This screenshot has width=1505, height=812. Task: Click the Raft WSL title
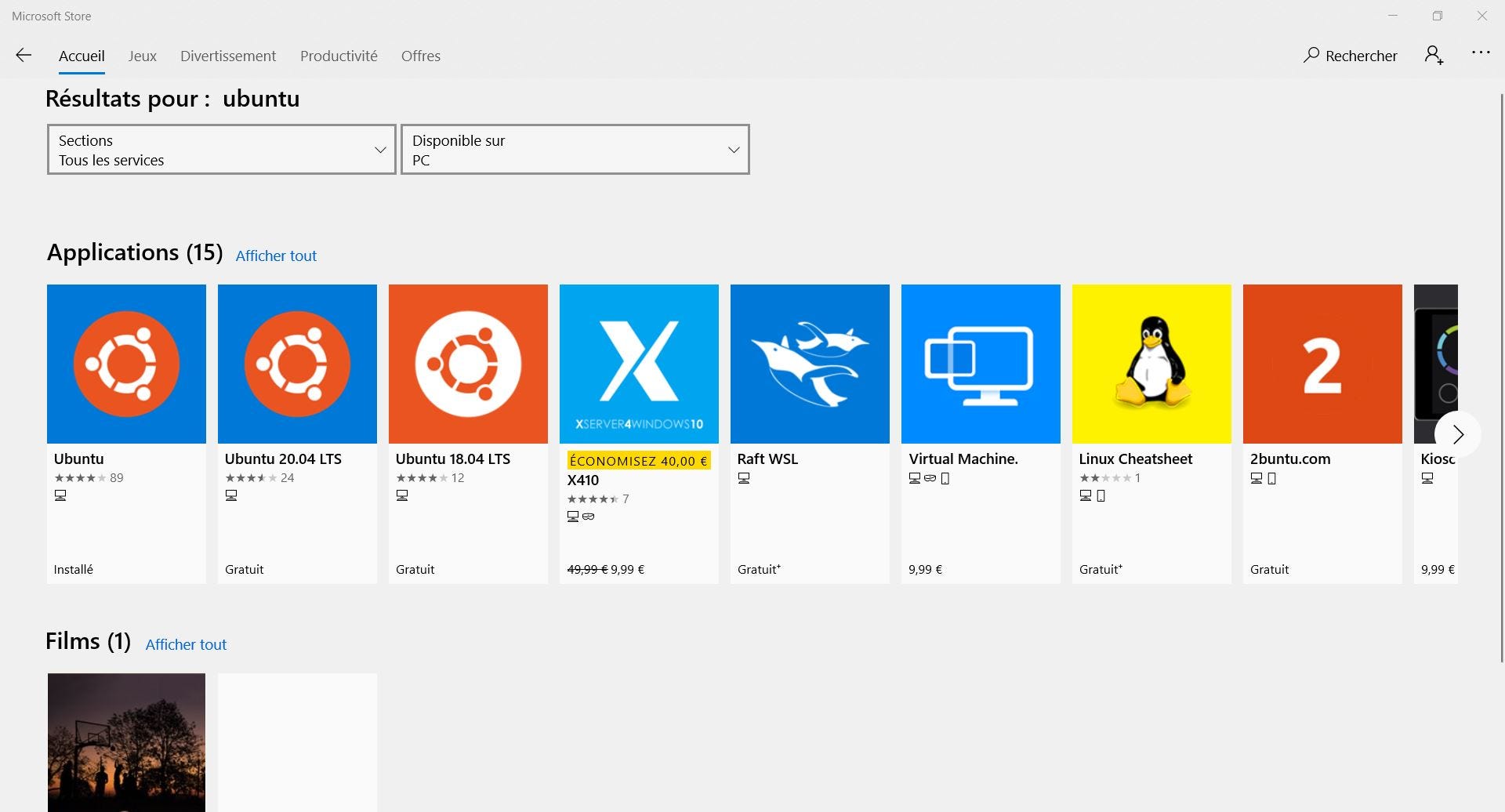click(x=767, y=459)
